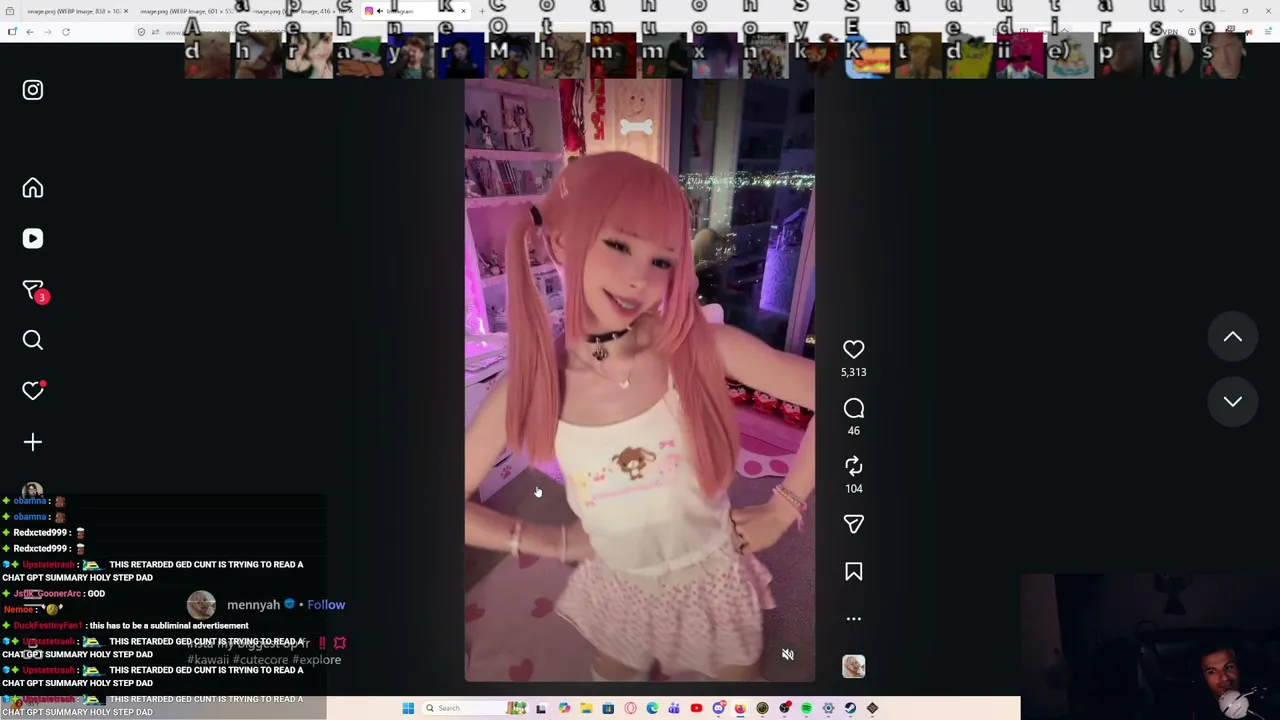Viewport: 1280px width, 720px height.
Task: Open Microsoft Edge from the taskbar
Action: pyautogui.click(x=652, y=709)
